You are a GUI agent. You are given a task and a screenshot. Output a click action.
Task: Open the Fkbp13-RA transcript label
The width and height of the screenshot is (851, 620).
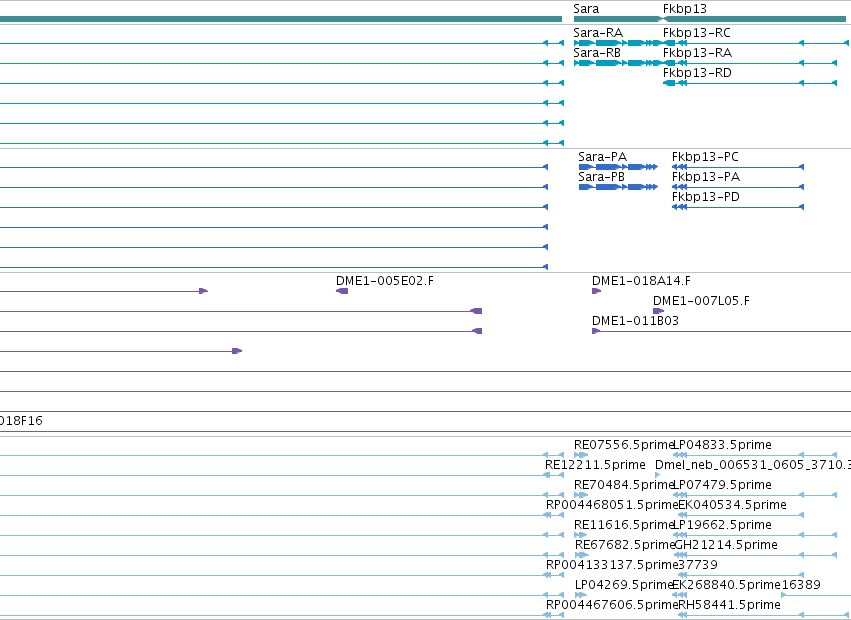tap(697, 53)
